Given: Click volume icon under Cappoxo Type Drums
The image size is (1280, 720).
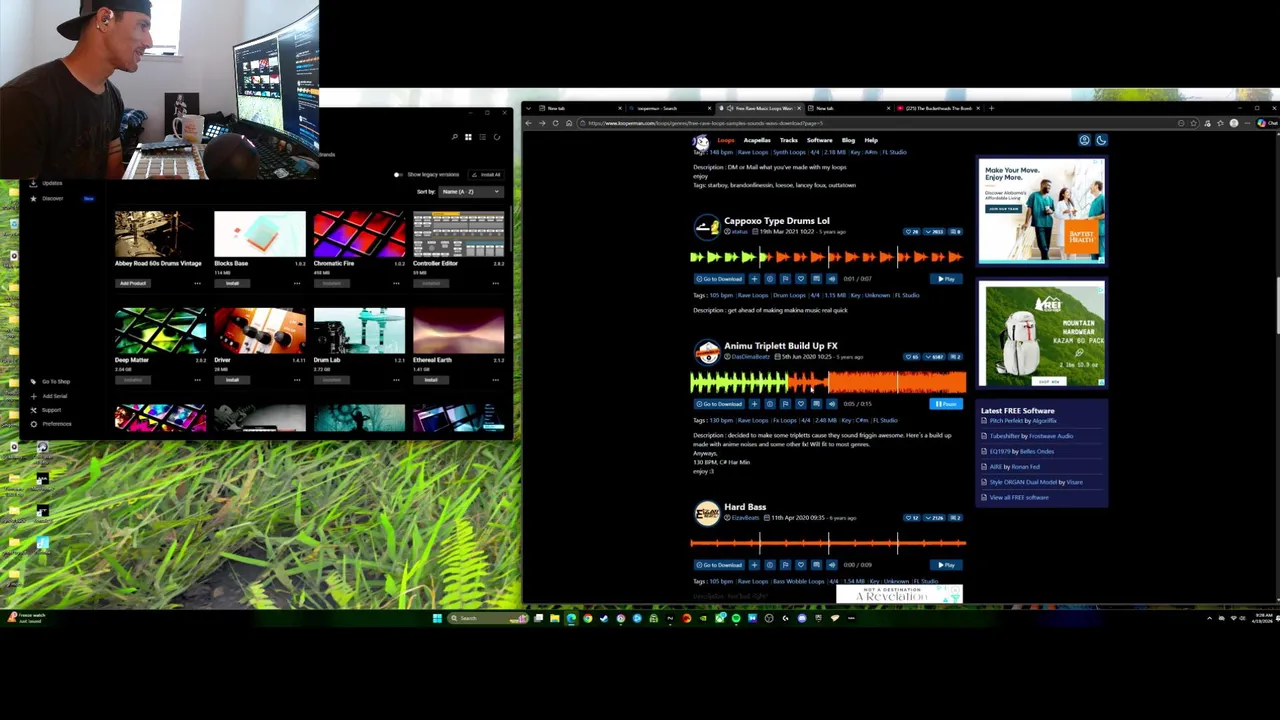Looking at the screenshot, I should click(x=832, y=279).
